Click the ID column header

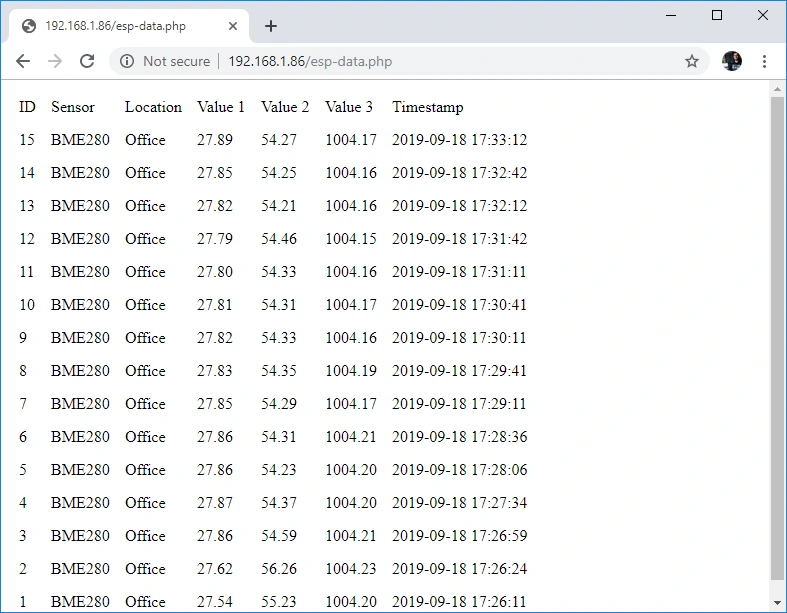[27, 107]
